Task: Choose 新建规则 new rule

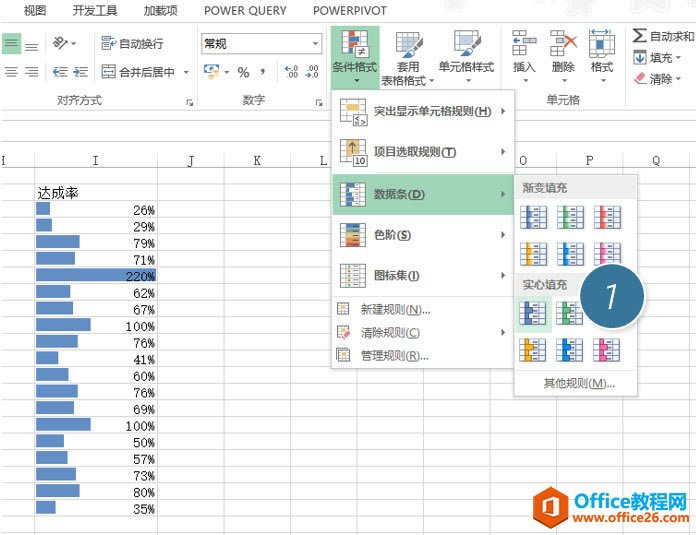Action: click(423, 309)
